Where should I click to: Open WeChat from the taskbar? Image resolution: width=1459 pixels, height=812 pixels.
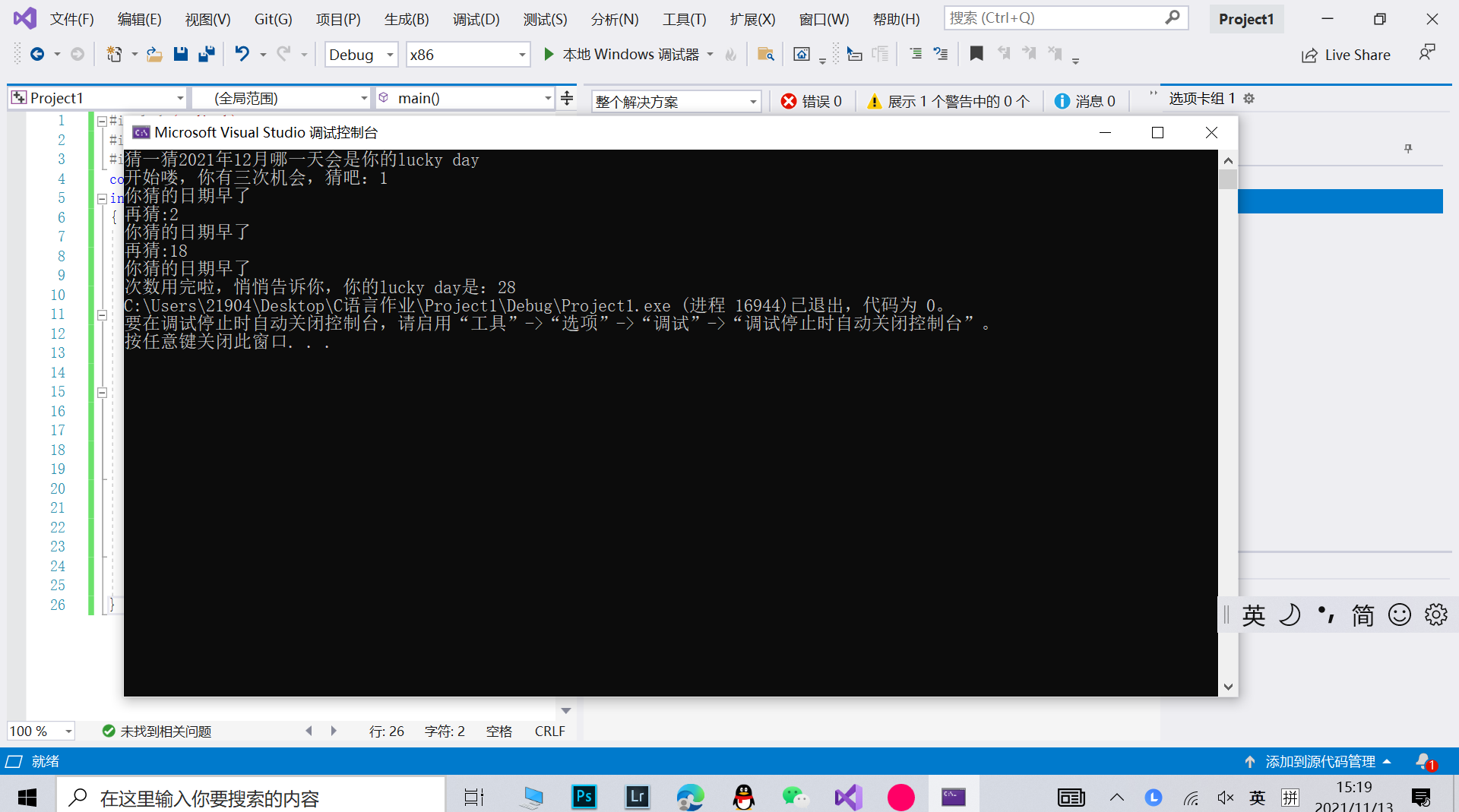point(796,797)
